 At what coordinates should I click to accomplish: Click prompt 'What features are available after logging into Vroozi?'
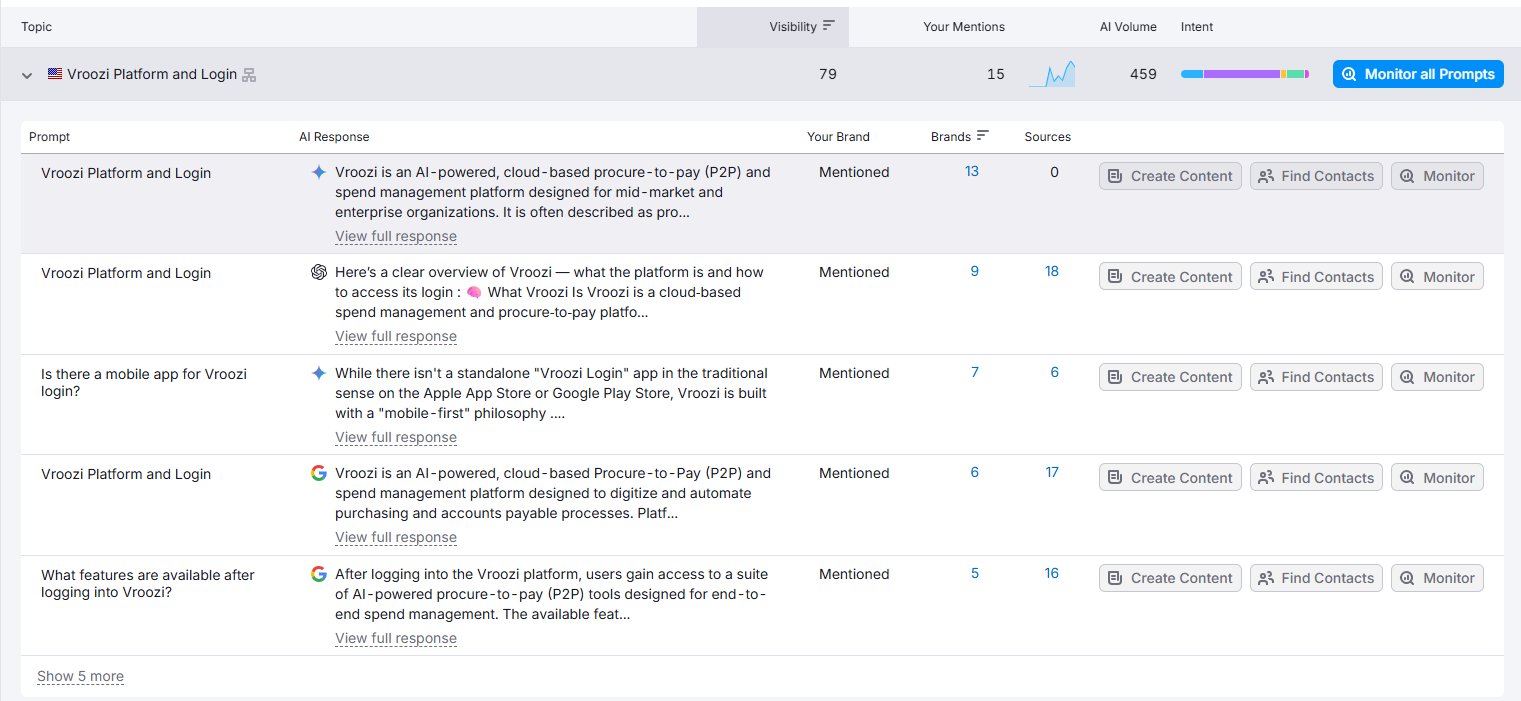pos(148,583)
